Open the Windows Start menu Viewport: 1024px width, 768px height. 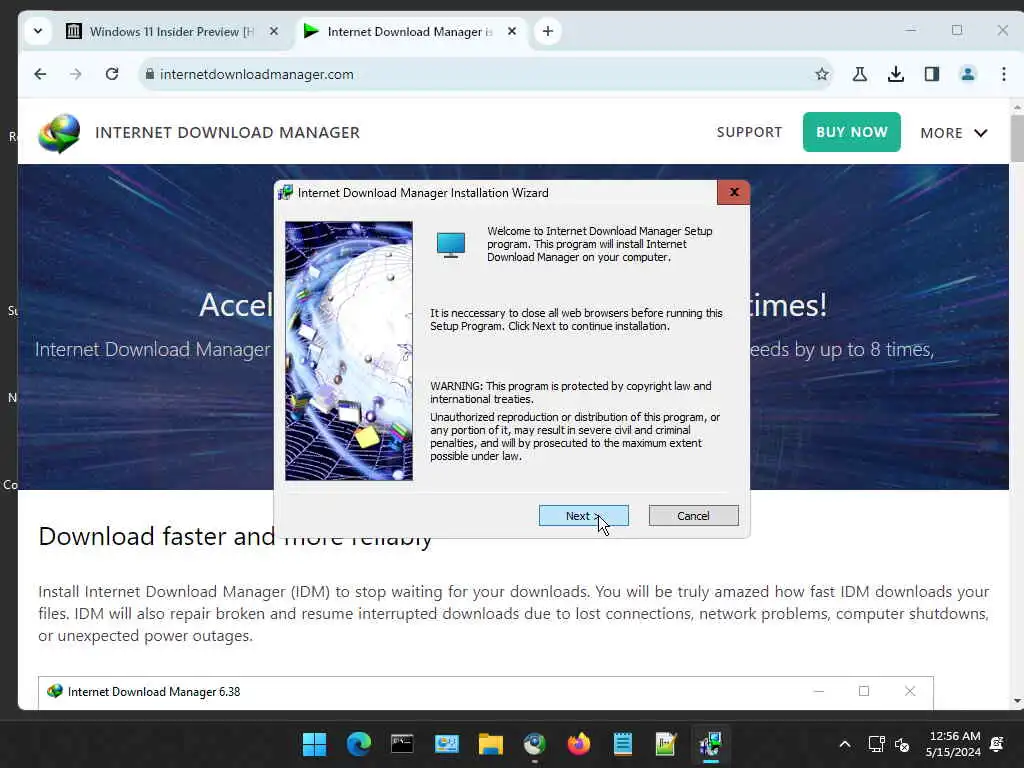(314, 744)
